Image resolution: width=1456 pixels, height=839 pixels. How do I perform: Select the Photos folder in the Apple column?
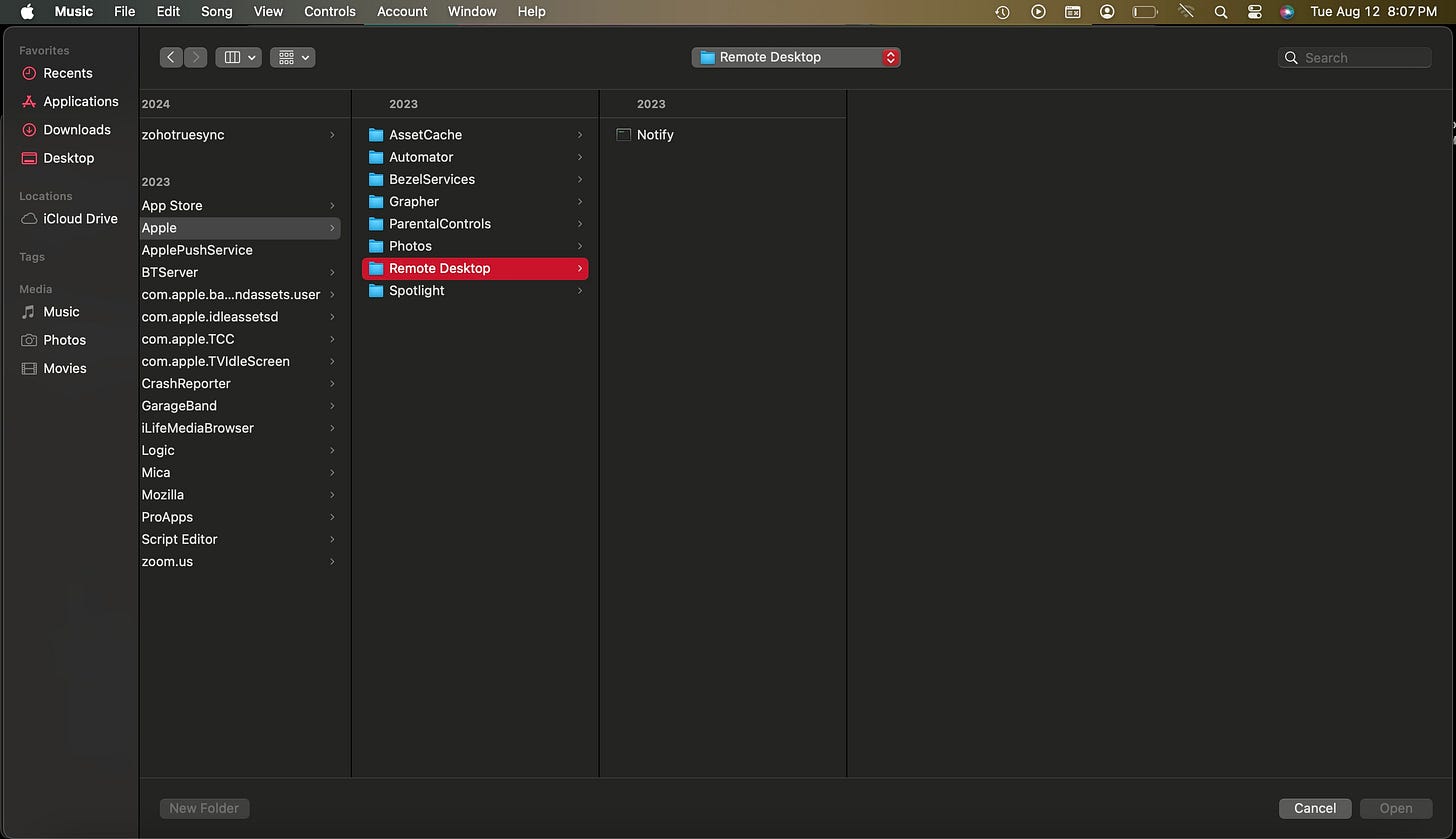[475, 246]
